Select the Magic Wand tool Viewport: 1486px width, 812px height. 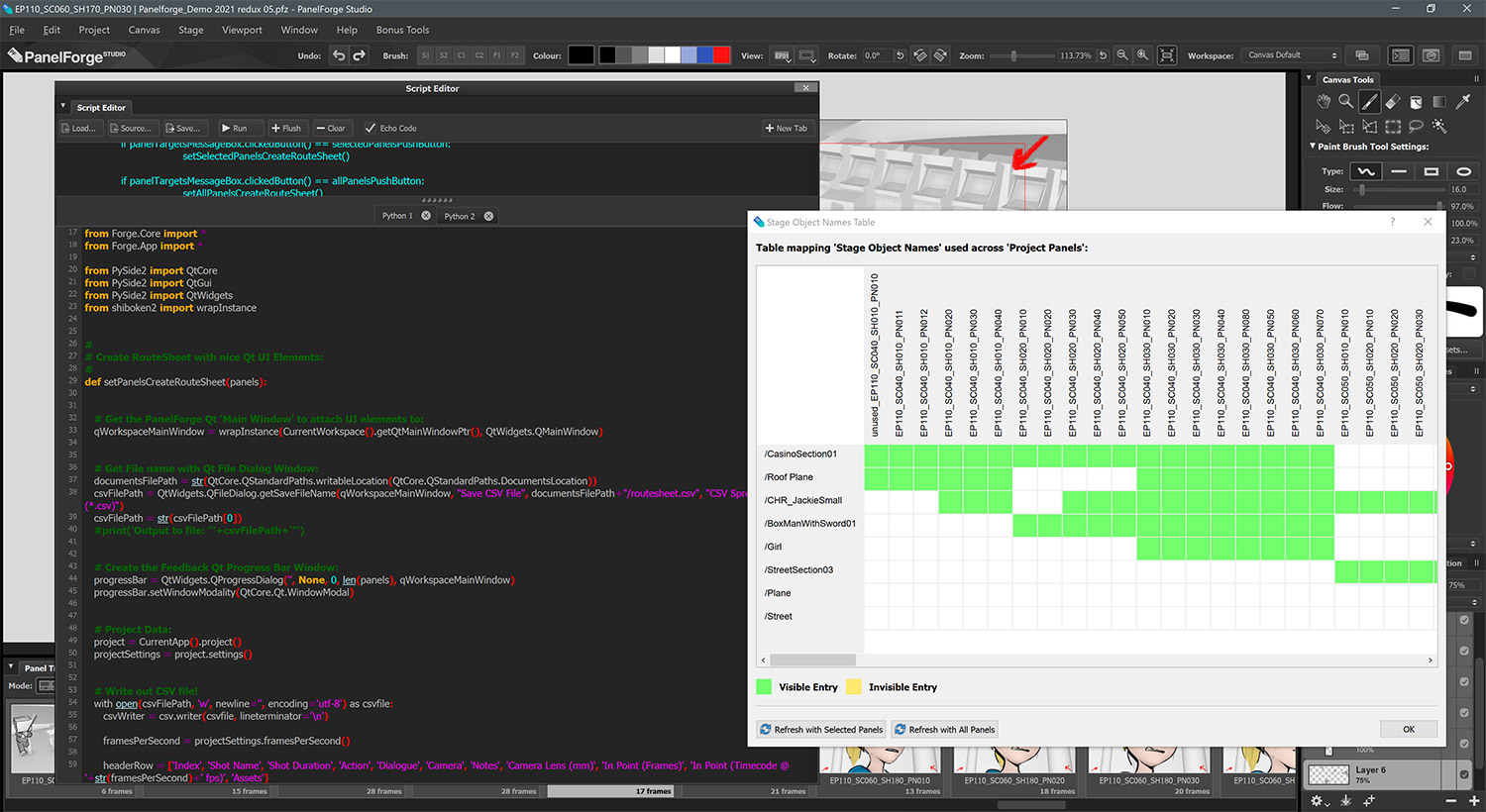1438,126
